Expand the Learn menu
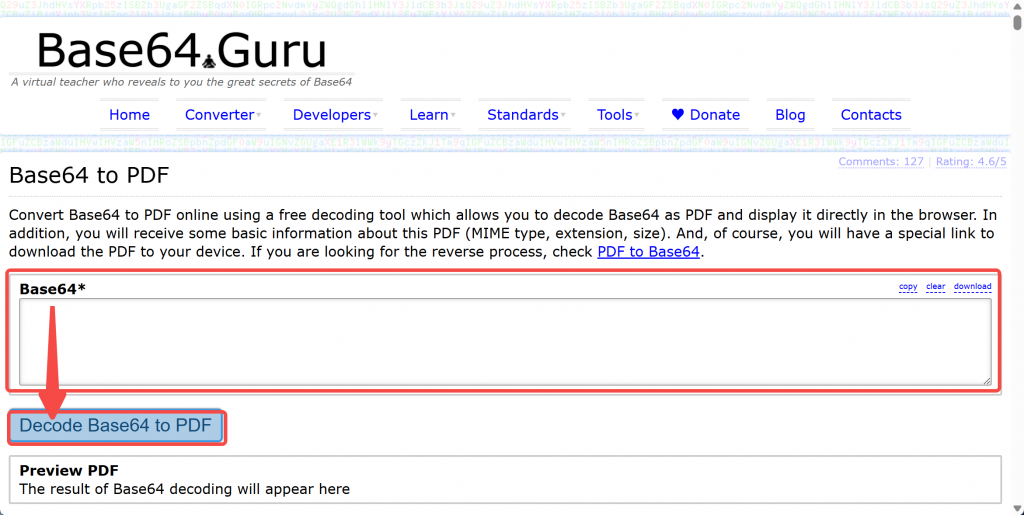1024x515 pixels. pos(431,115)
